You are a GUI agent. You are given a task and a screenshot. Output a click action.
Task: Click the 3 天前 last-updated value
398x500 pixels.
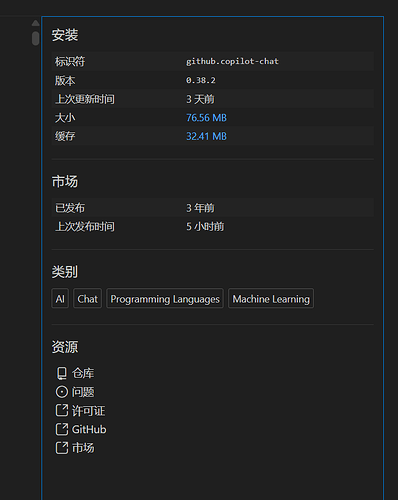200,99
